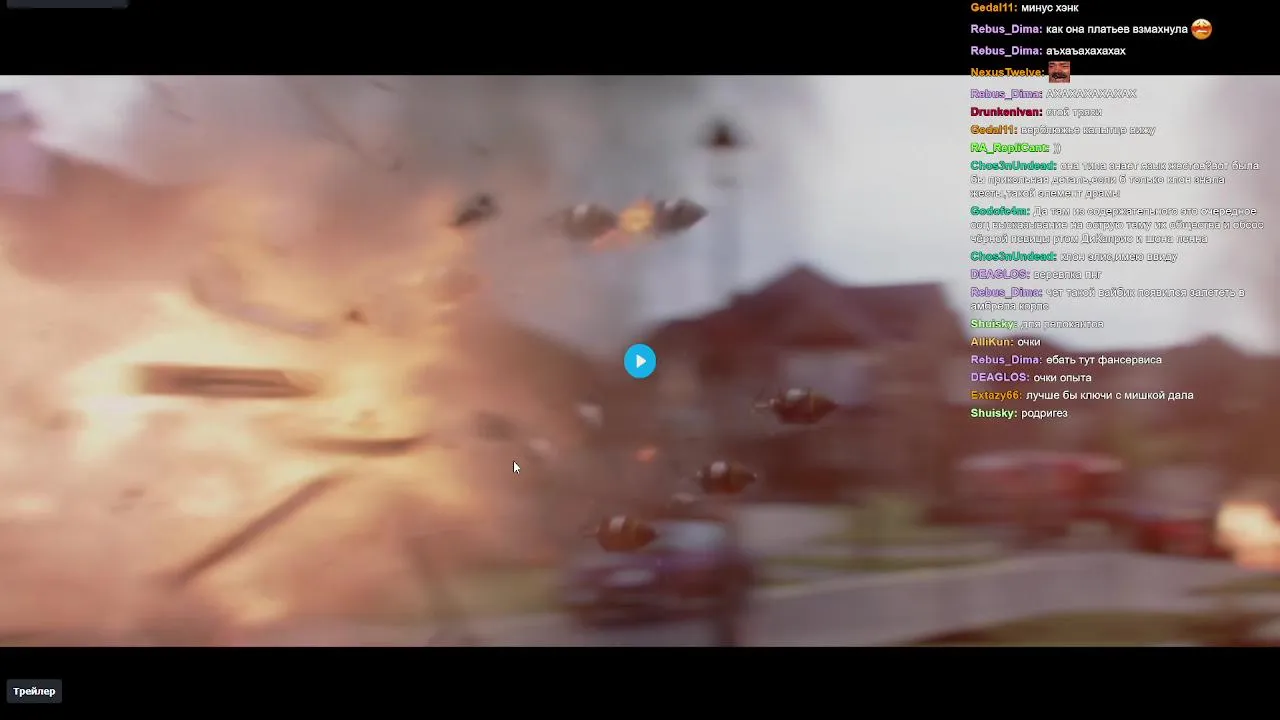The height and width of the screenshot is (720, 1280).
Task: Open RA_RepliCant's username in chat
Action: [x=1008, y=148]
